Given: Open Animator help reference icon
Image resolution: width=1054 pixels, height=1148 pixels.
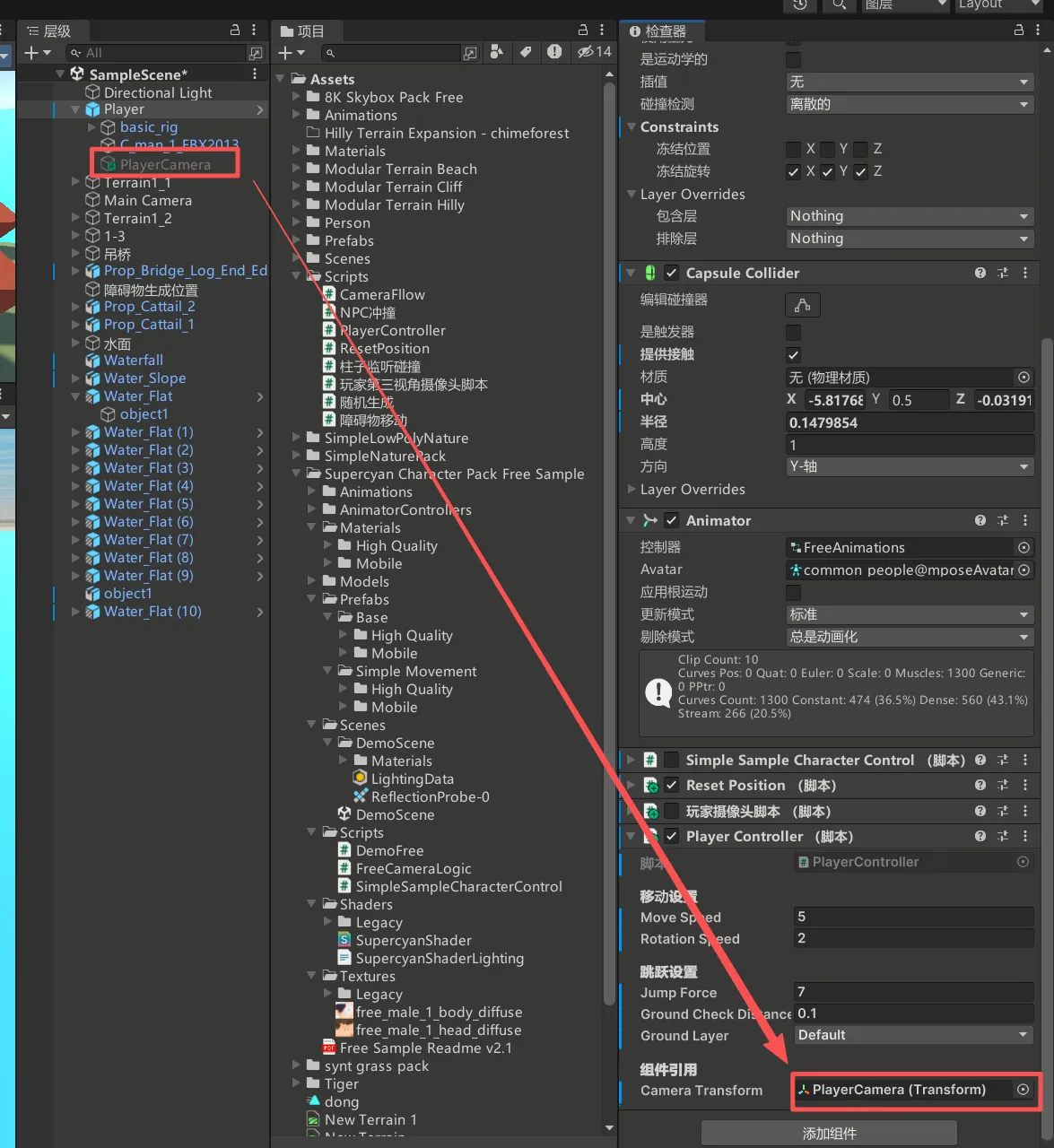Looking at the screenshot, I should (x=980, y=520).
